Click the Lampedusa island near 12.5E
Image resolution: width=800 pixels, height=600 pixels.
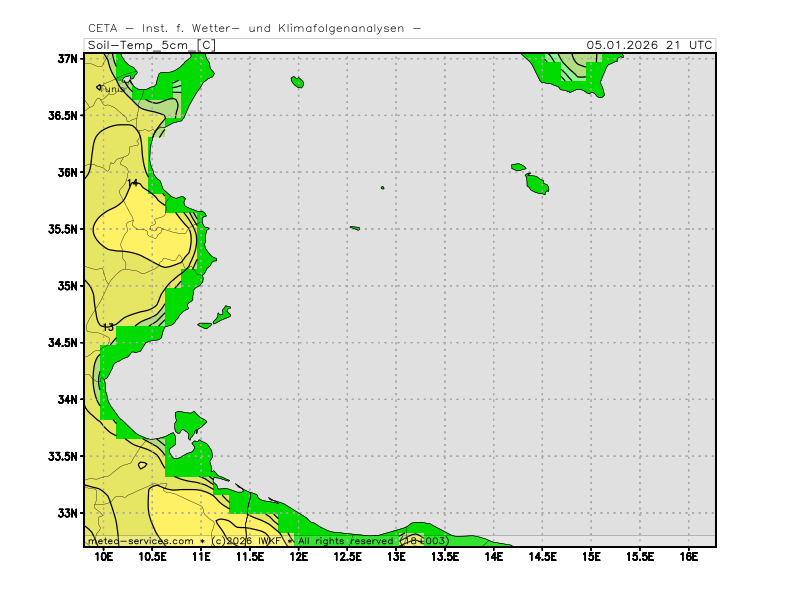[x=355, y=228]
